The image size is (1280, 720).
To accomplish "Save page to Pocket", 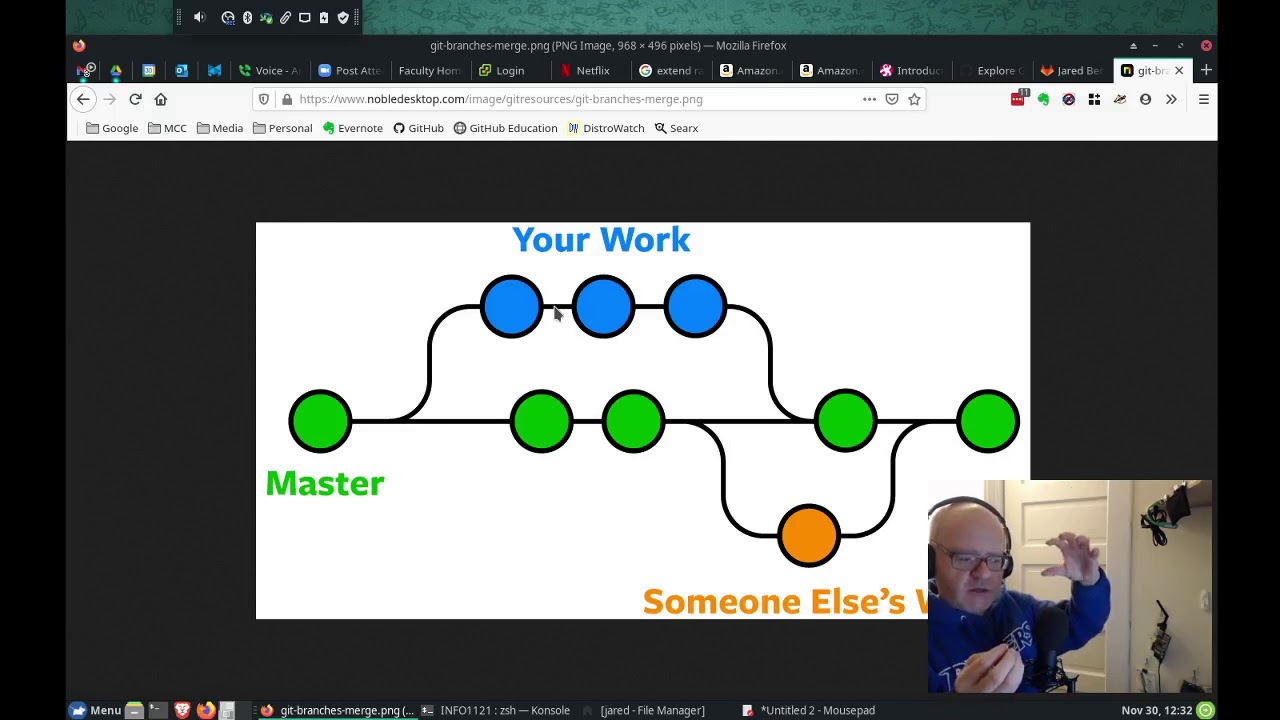I will pyautogui.click(x=892, y=99).
